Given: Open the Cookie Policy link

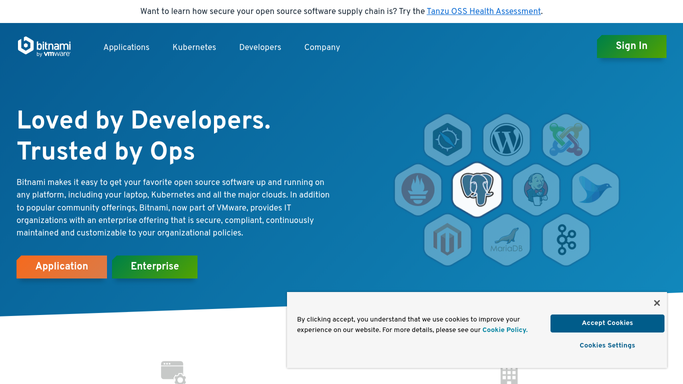Looking at the screenshot, I should coord(505,330).
